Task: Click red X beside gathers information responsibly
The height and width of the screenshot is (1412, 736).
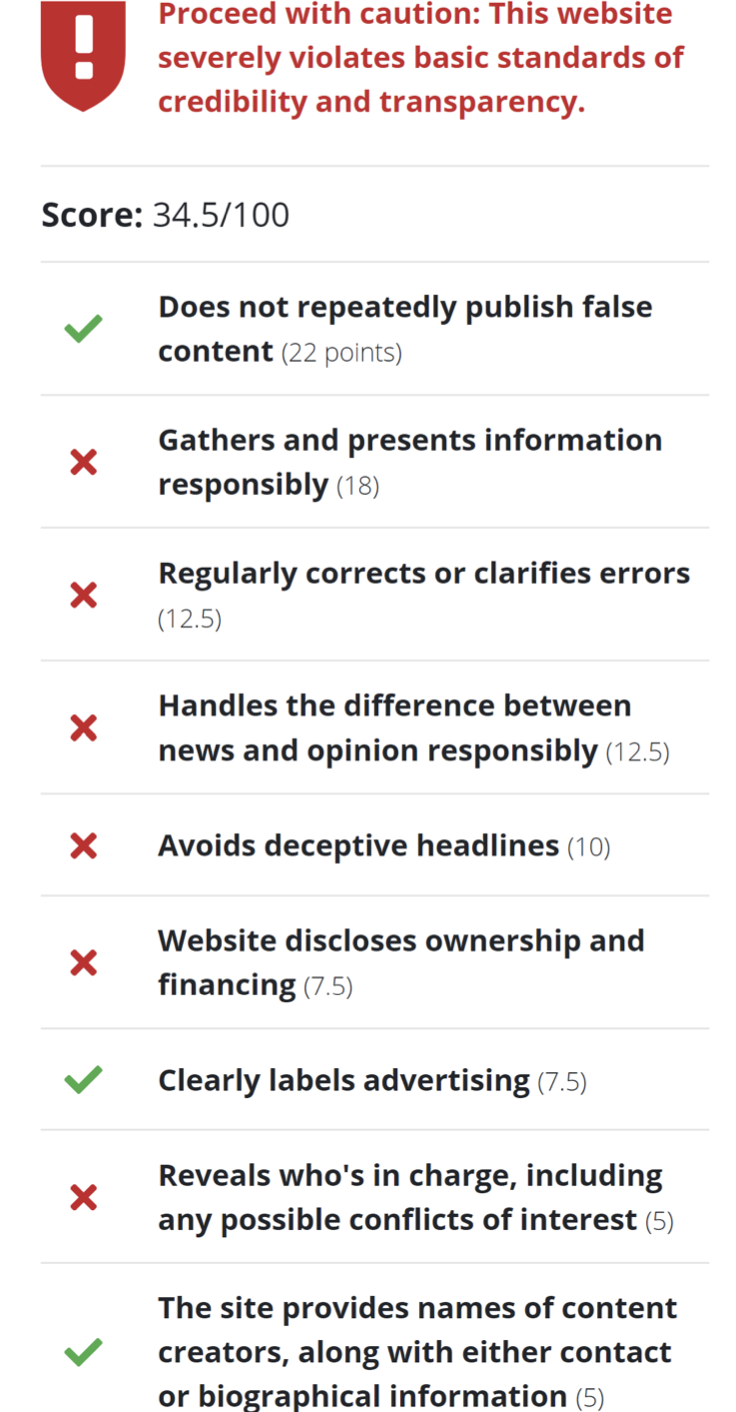Action: click(x=83, y=462)
